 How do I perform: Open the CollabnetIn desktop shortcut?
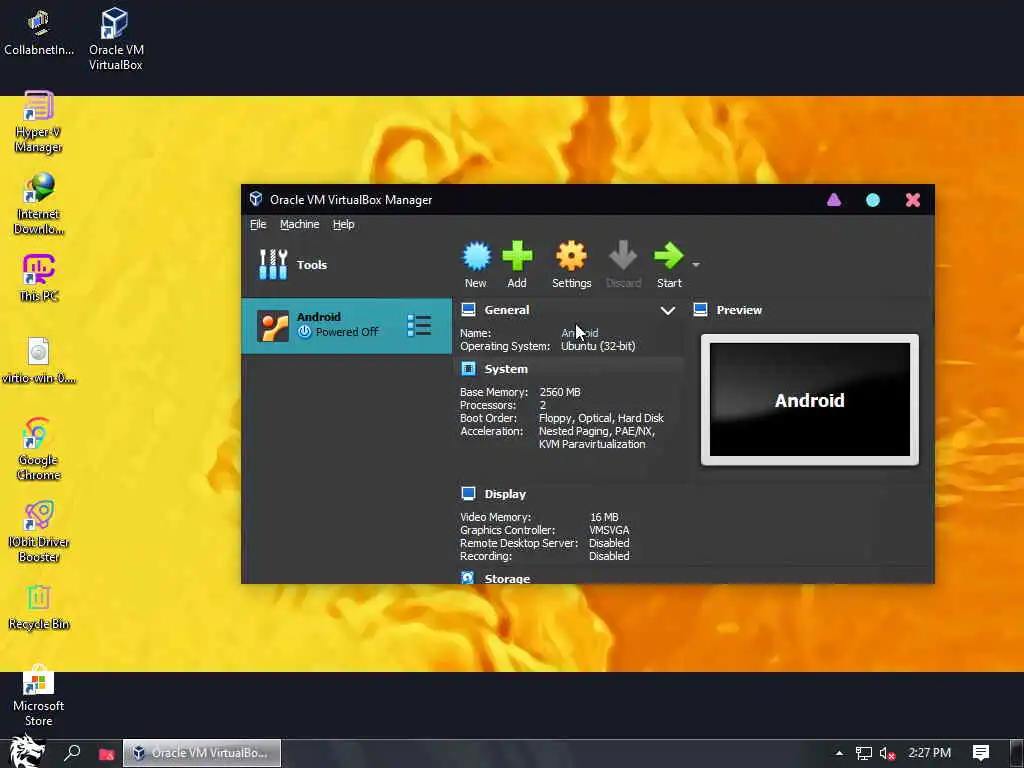point(39,32)
